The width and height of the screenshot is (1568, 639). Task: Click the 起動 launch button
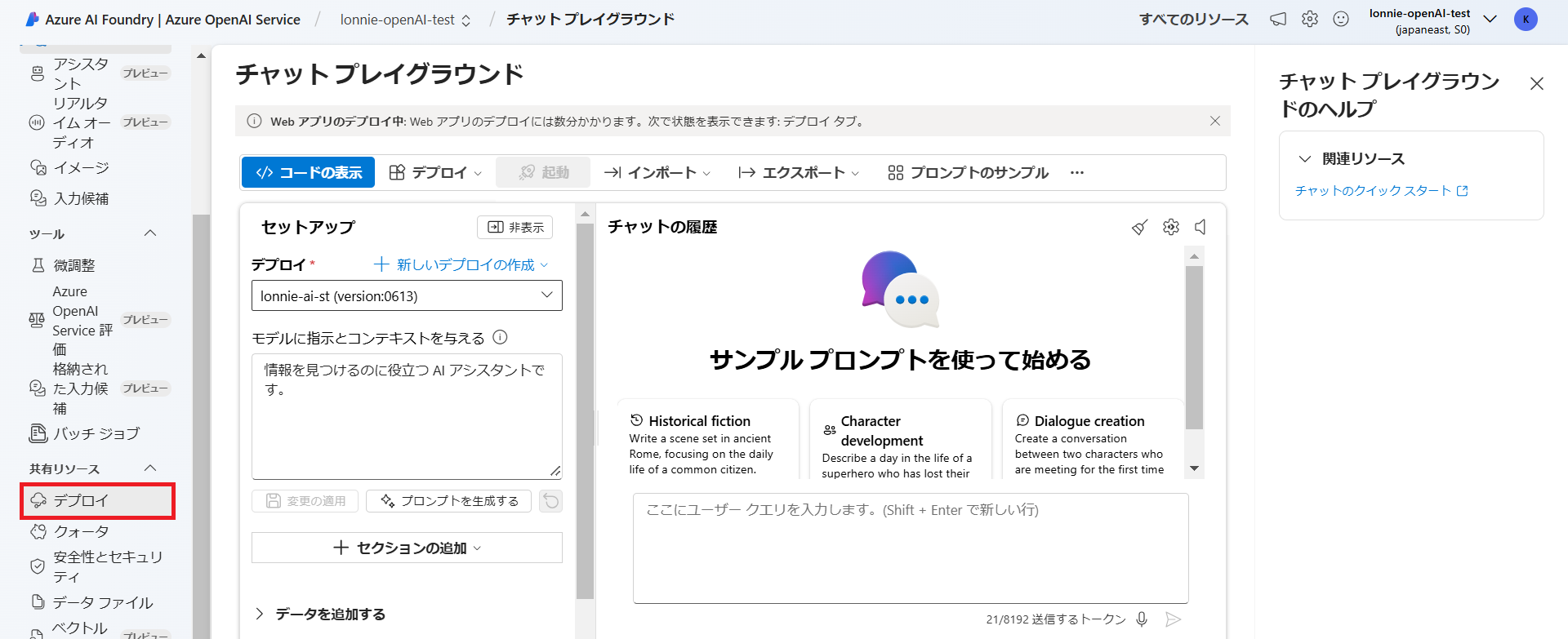[x=543, y=172]
